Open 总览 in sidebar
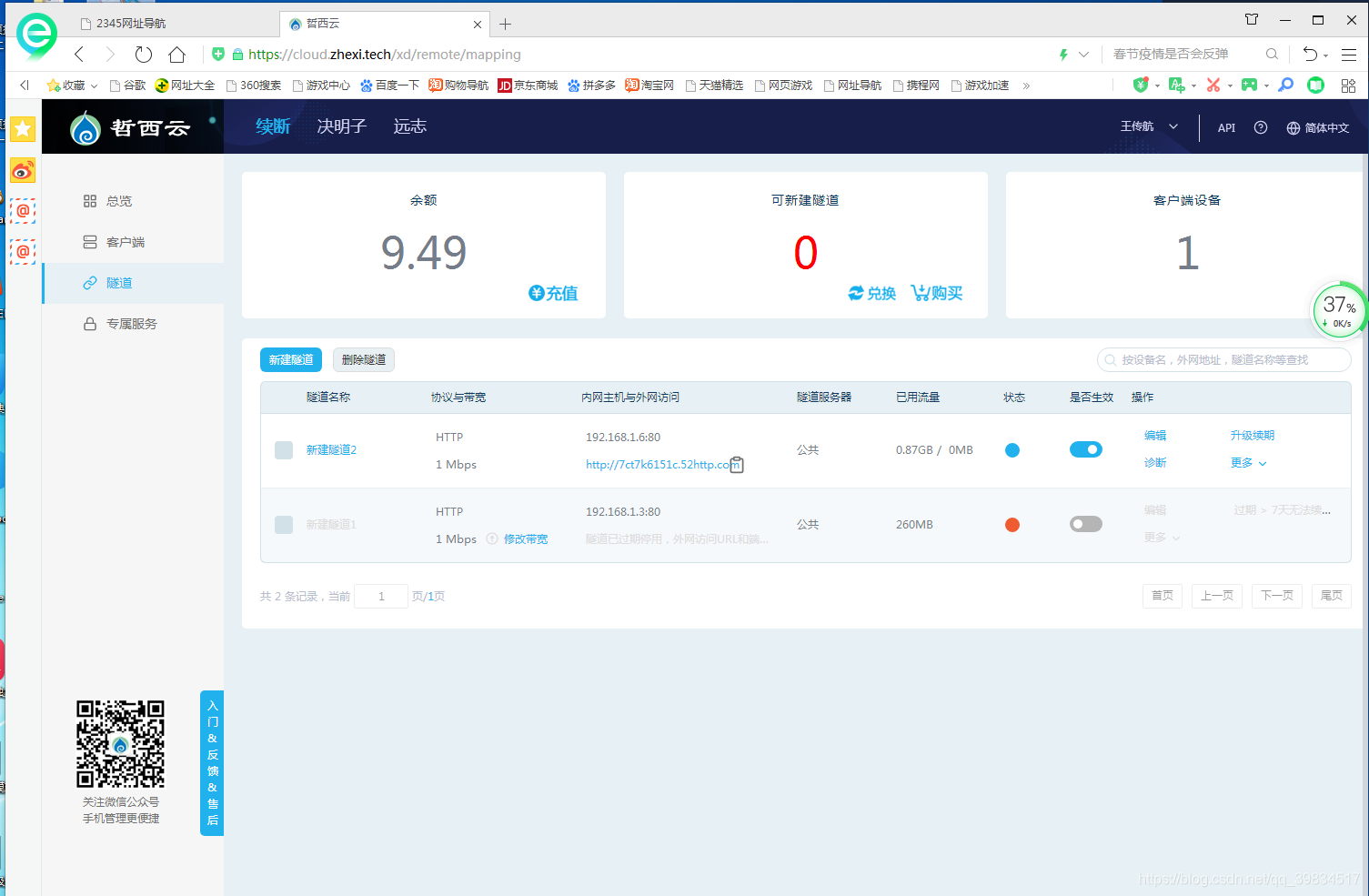1369x896 pixels. (x=133, y=201)
